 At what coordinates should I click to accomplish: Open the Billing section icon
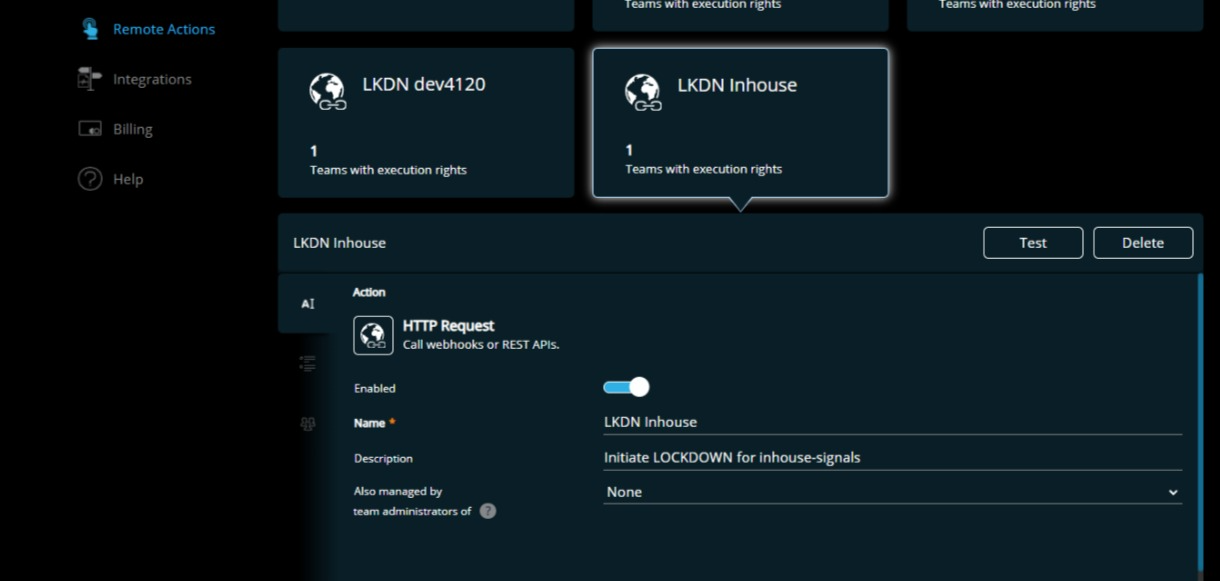[89, 128]
